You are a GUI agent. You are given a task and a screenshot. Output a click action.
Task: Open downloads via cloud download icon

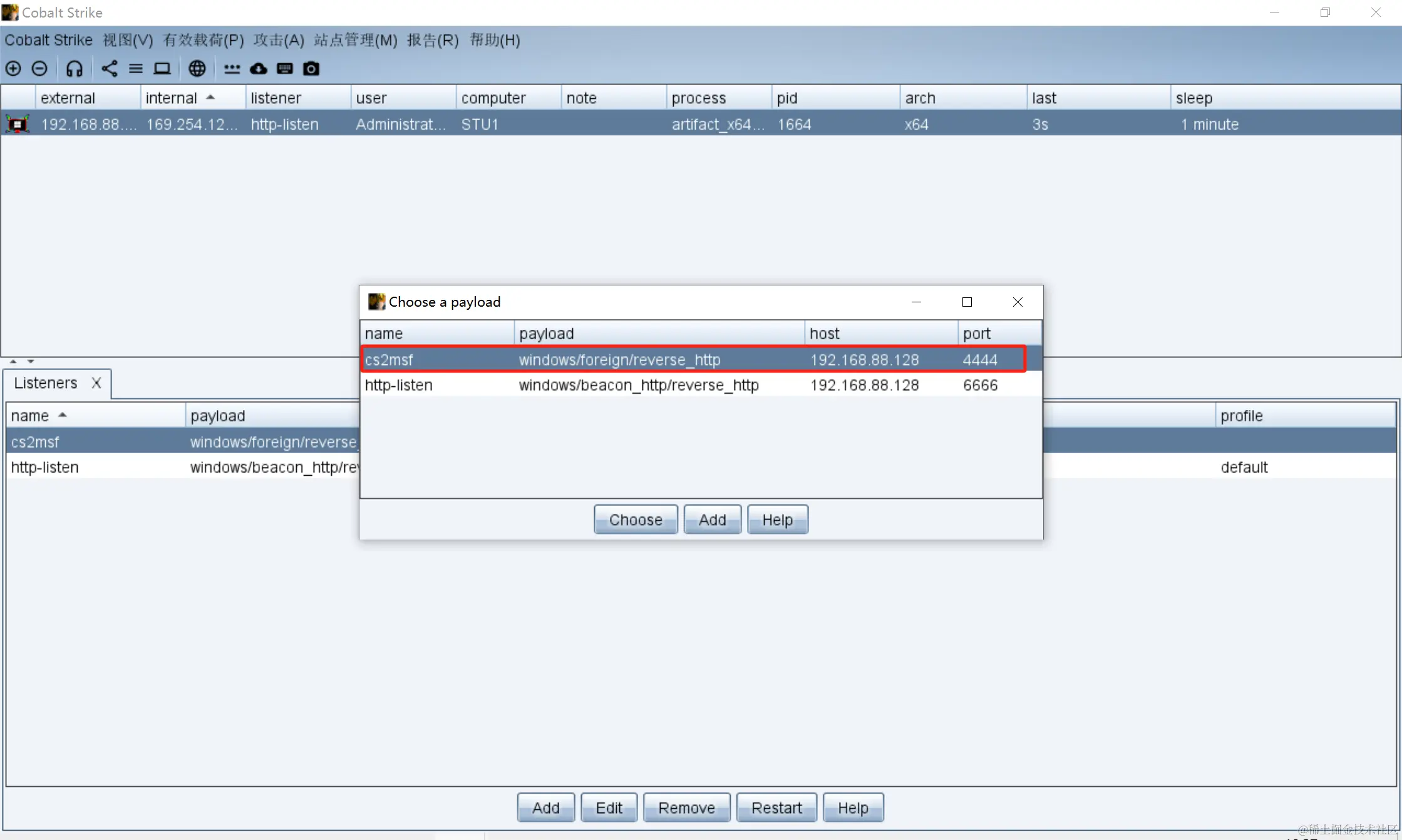[x=259, y=68]
